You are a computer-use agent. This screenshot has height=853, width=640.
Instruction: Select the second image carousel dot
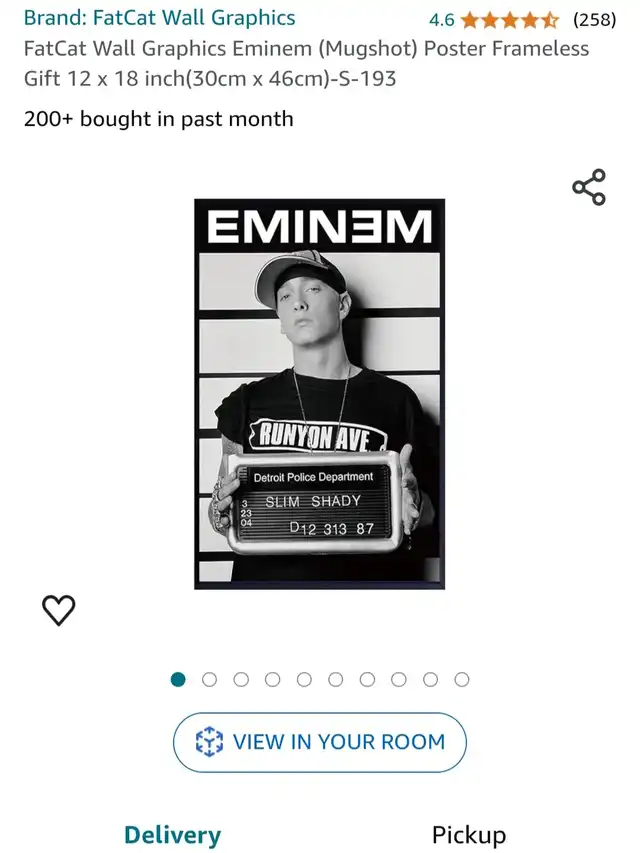tap(210, 679)
